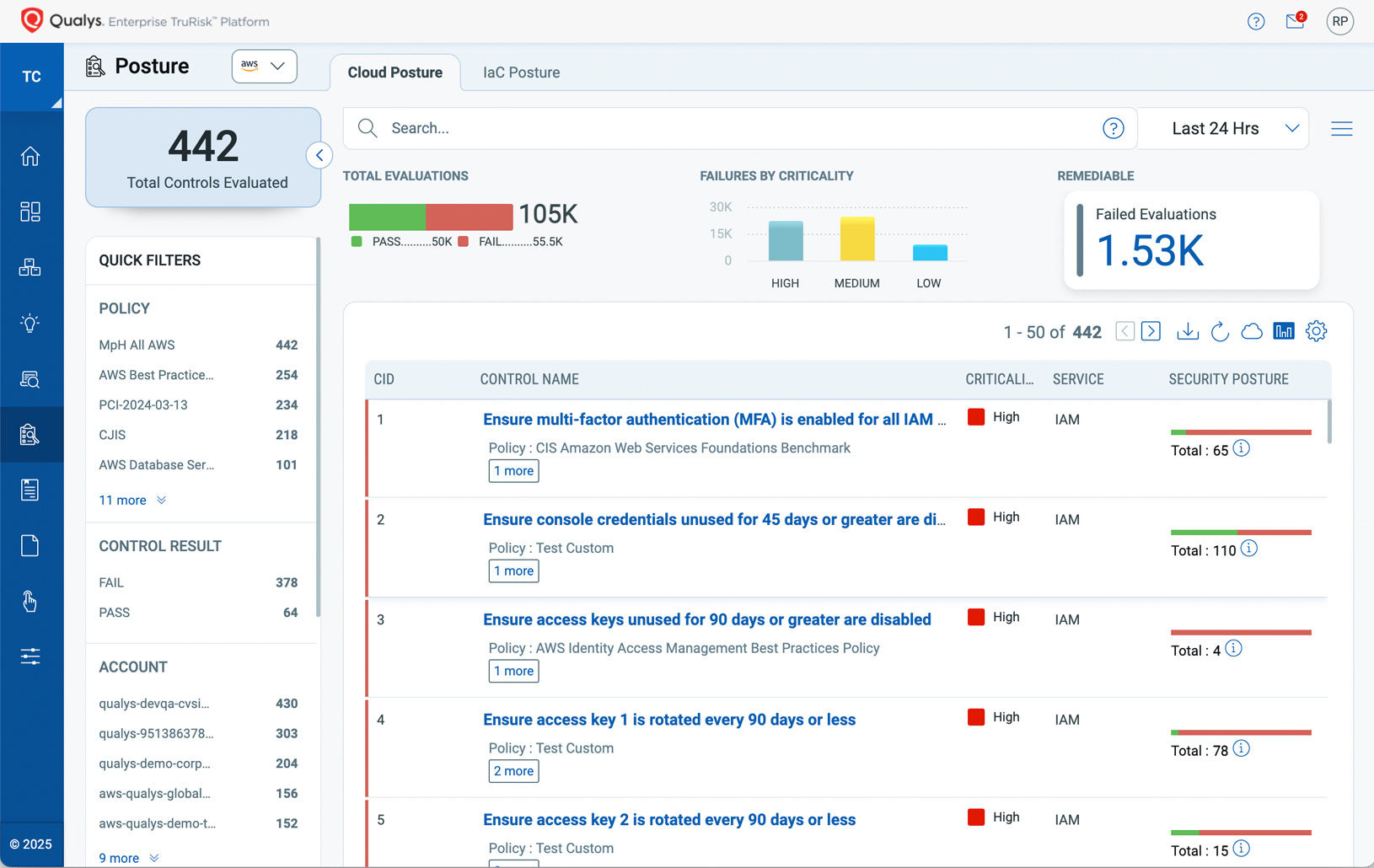Filter by FAIL control result
1374x868 pixels.
198,582
